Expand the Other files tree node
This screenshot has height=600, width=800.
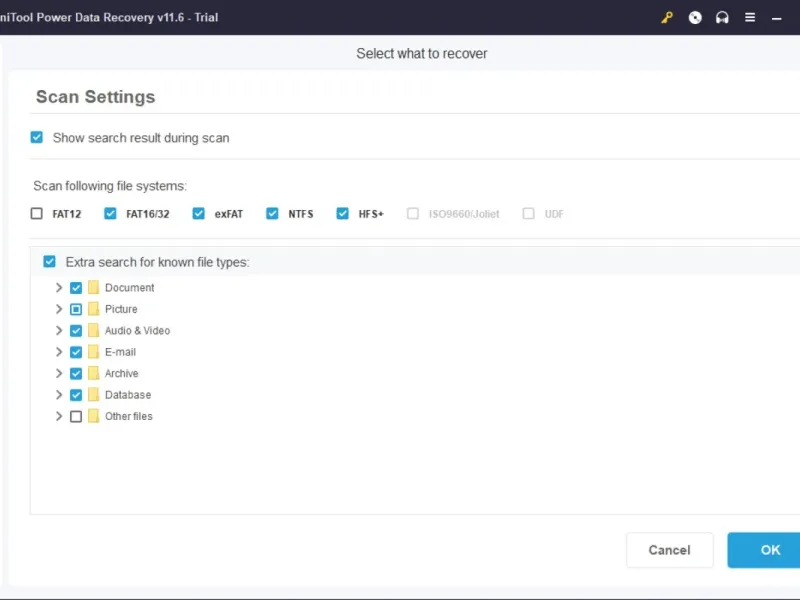pyautogui.click(x=59, y=416)
